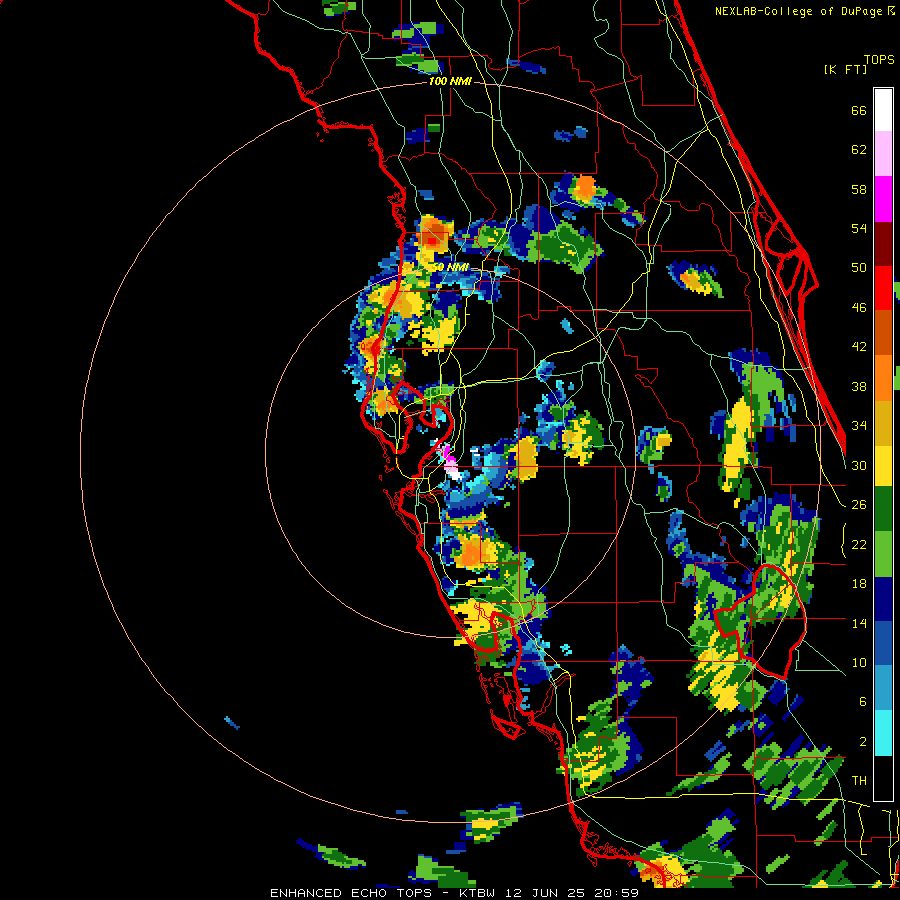Select the 66 value in the legend

click(x=859, y=110)
